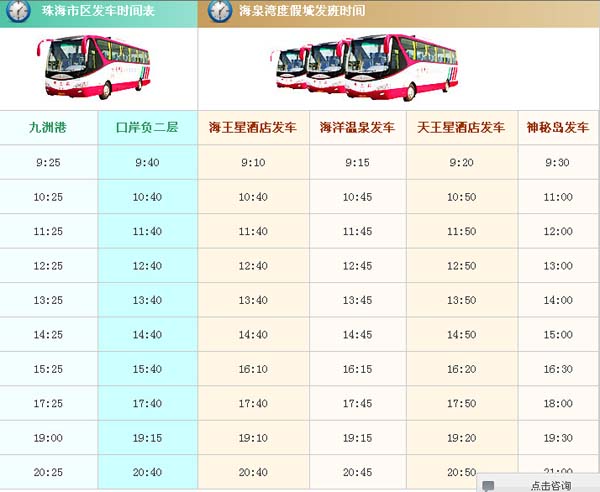Select the 17:45 time under 海洋温泉发车
The height and width of the screenshot is (492, 600).
click(x=357, y=403)
